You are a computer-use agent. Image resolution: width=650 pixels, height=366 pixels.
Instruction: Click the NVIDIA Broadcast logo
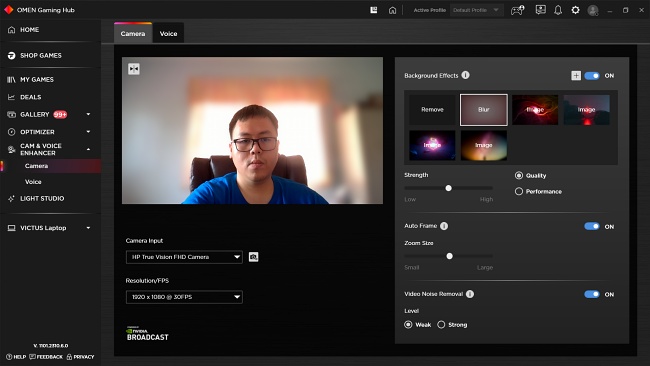point(148,334)
